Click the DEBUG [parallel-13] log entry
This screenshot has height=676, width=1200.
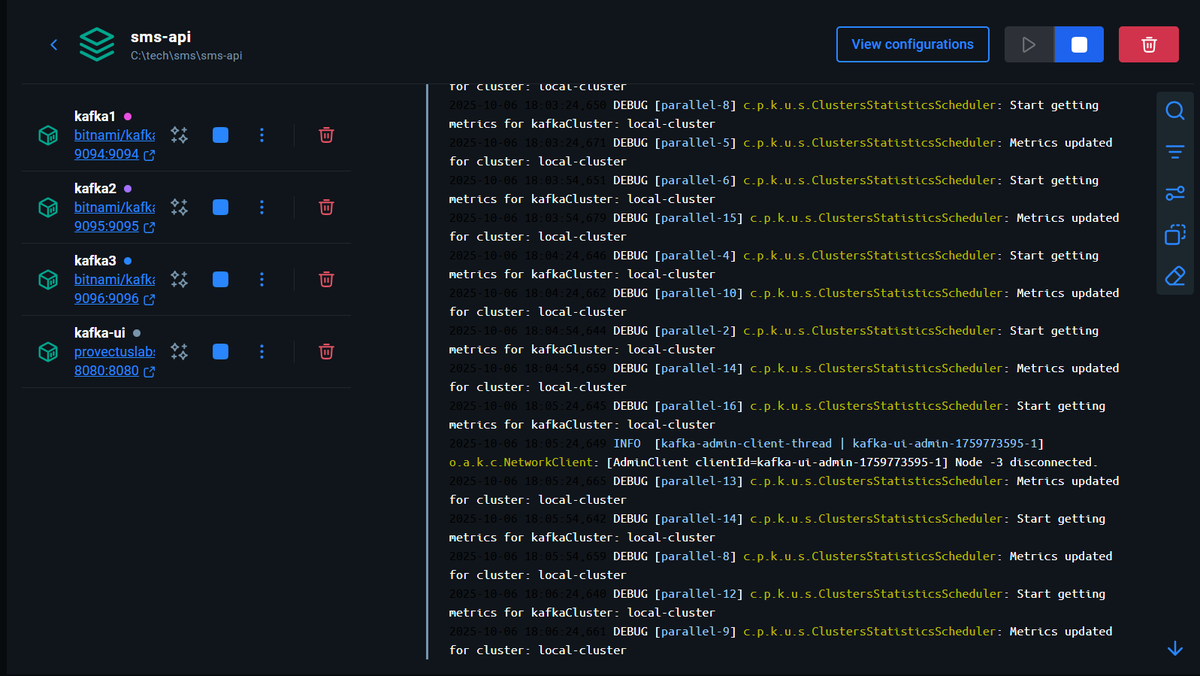(x=784, y=490)
